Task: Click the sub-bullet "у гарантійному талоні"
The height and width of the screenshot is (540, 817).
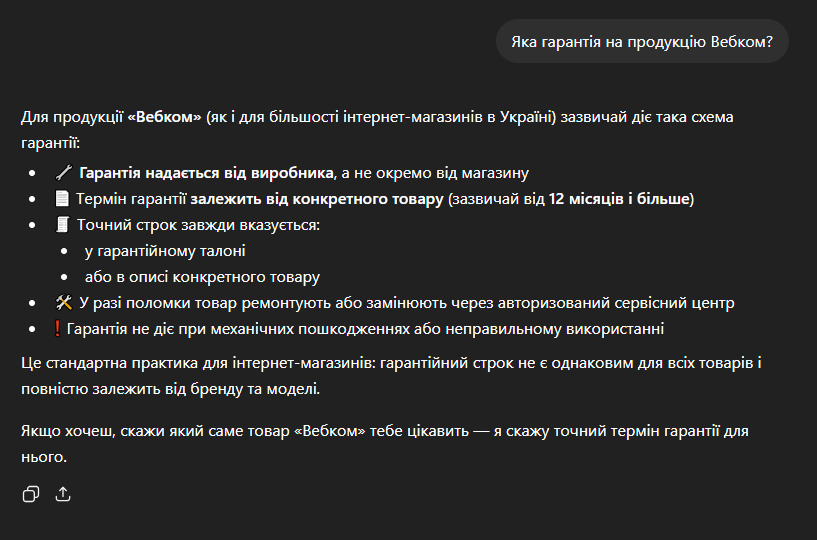Action: tap(165, 251)
